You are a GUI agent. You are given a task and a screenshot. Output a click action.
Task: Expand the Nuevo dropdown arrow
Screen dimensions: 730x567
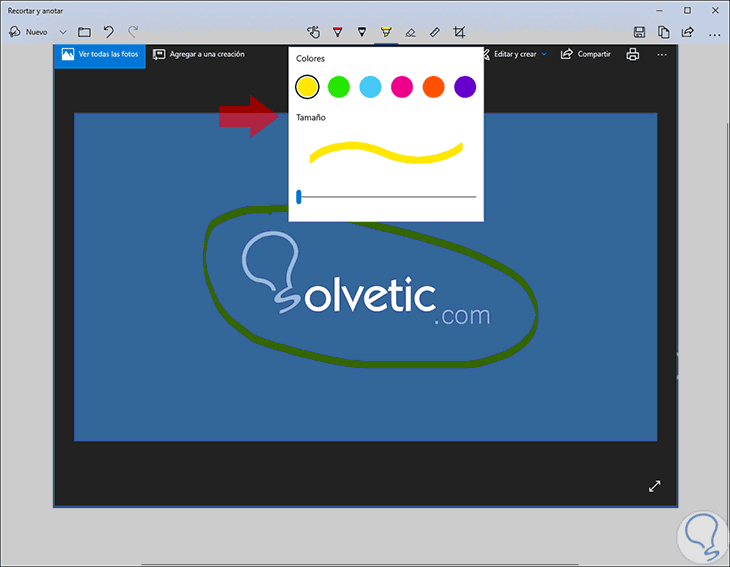click(x=63, y=32)
